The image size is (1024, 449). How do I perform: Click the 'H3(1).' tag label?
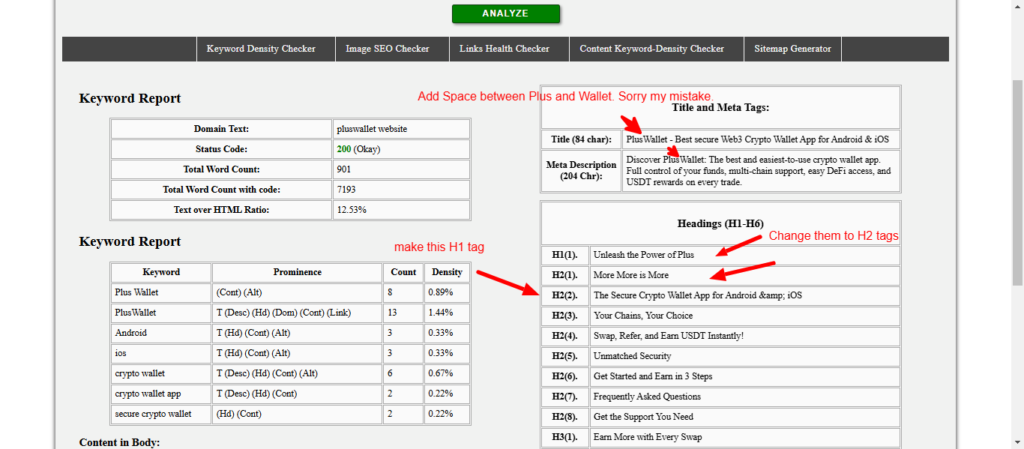pos(566,437)
